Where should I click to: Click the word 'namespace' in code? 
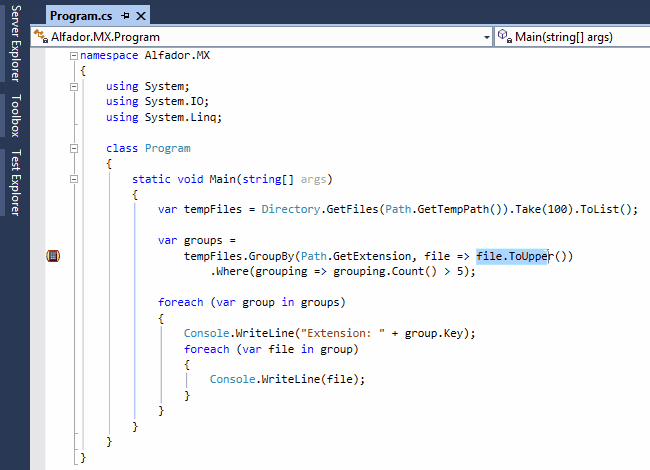coord(109,56)
